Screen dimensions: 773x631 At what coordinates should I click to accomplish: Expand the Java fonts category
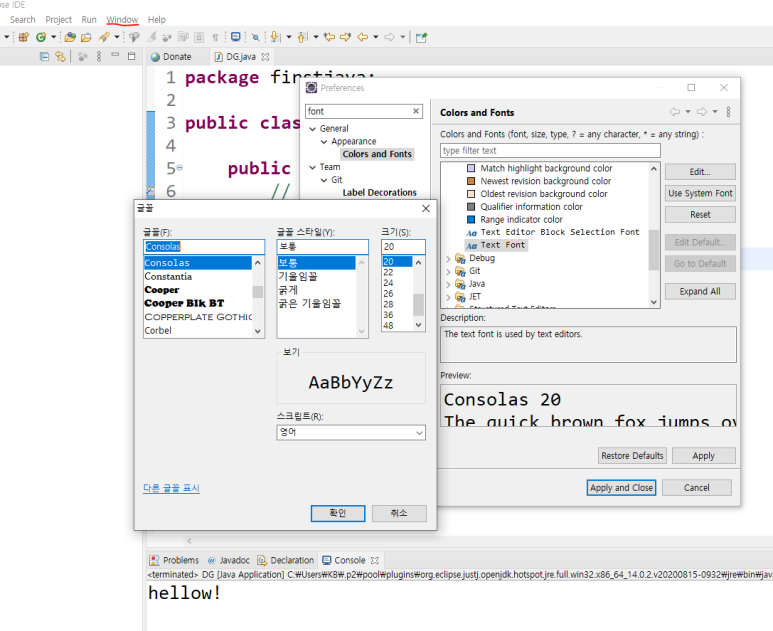pyautogui.click(x=448, y=284)
